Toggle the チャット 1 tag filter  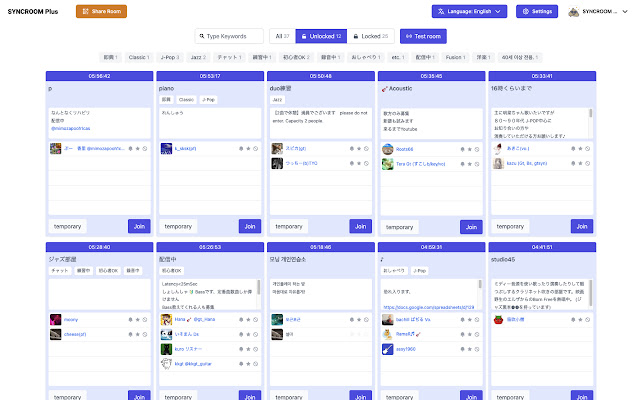[x=229, y=58]
